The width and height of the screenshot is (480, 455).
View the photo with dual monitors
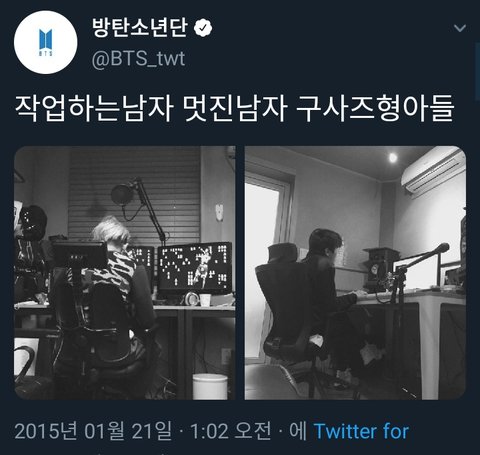[125, 273]
